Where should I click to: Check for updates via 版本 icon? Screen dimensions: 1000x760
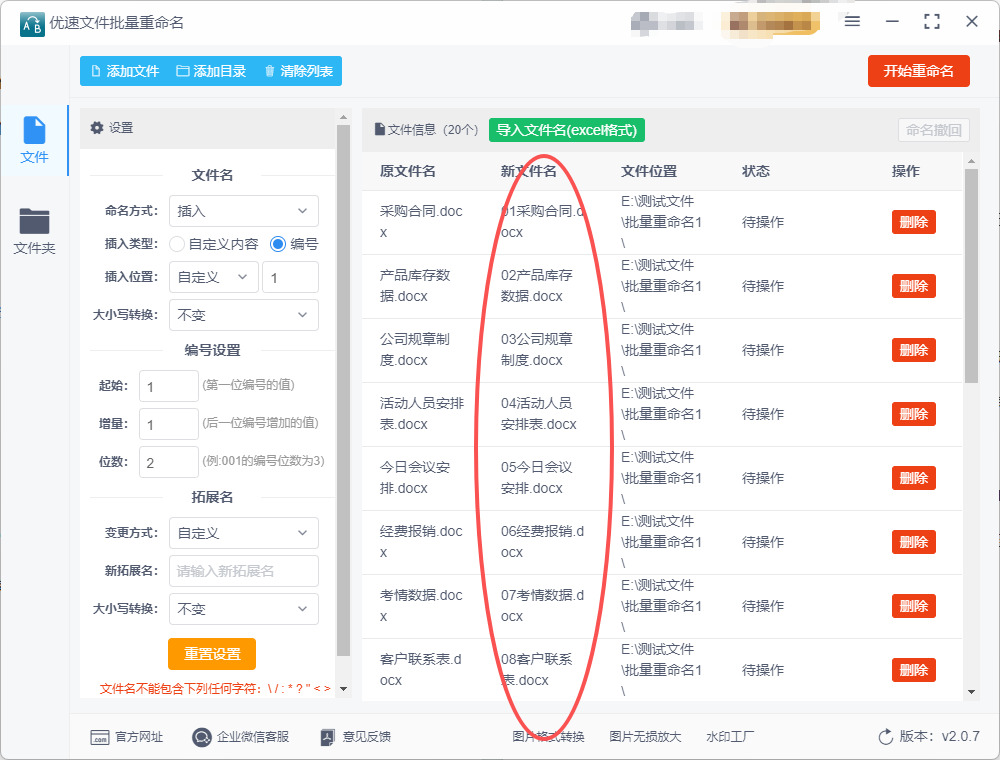pos(885,737)
